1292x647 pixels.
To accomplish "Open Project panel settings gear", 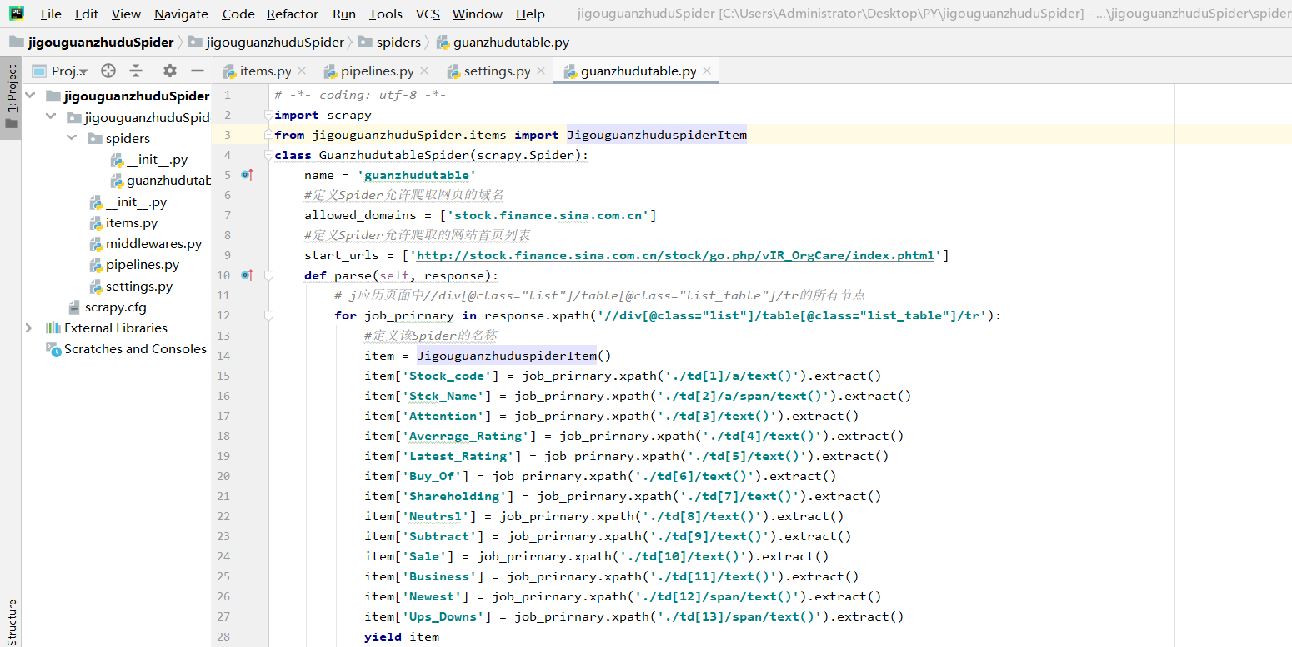I will point(170,71).
